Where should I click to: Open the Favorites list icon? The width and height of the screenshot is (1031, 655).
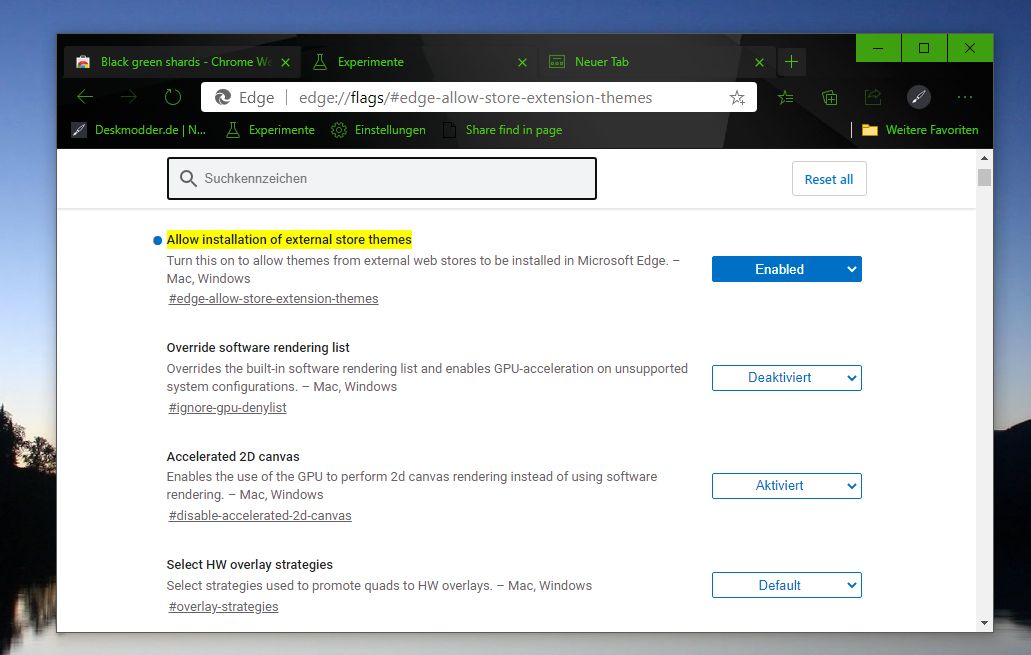785,98
